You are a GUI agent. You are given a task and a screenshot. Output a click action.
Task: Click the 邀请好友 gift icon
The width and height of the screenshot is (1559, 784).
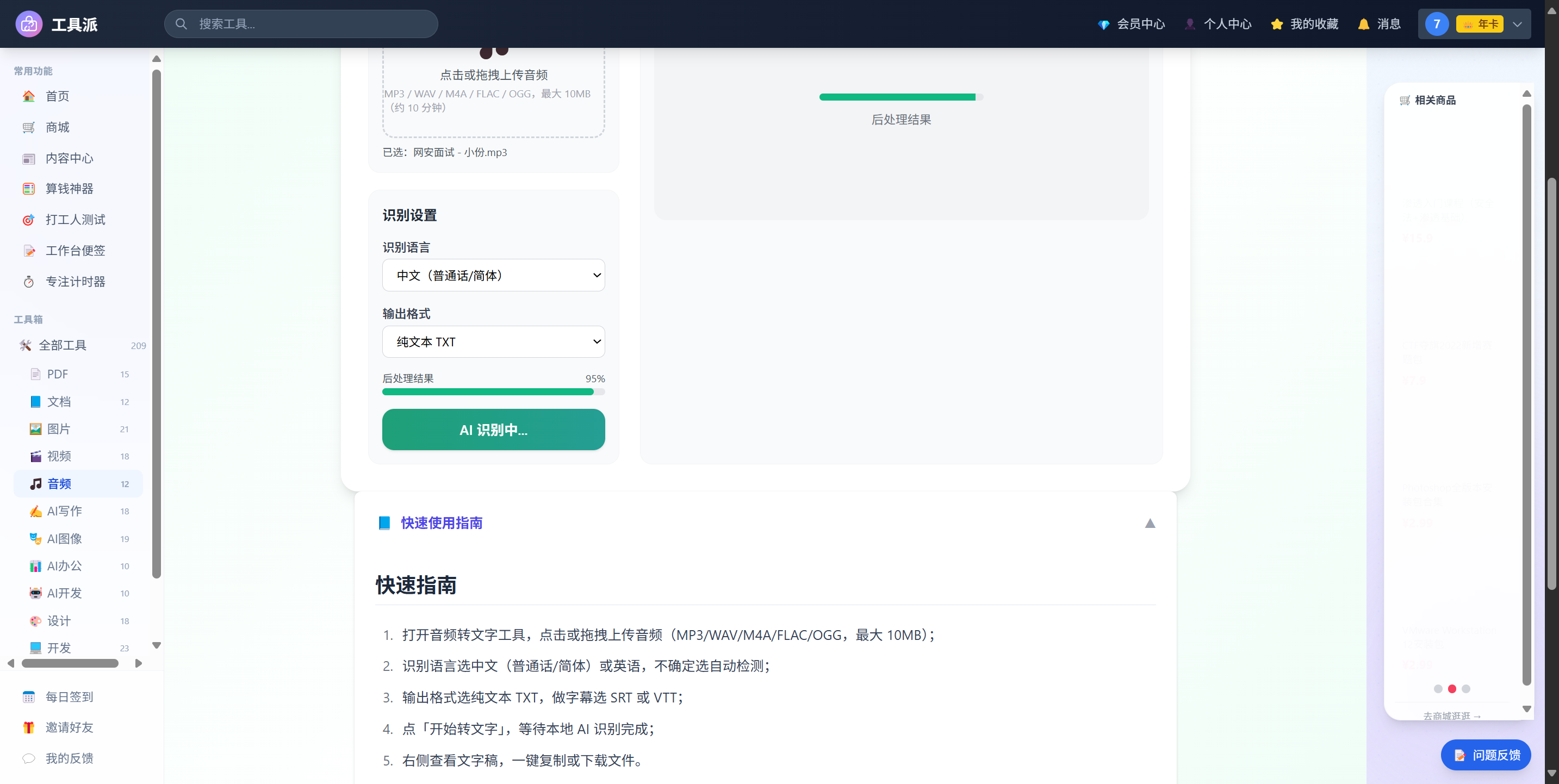point(28,728)
